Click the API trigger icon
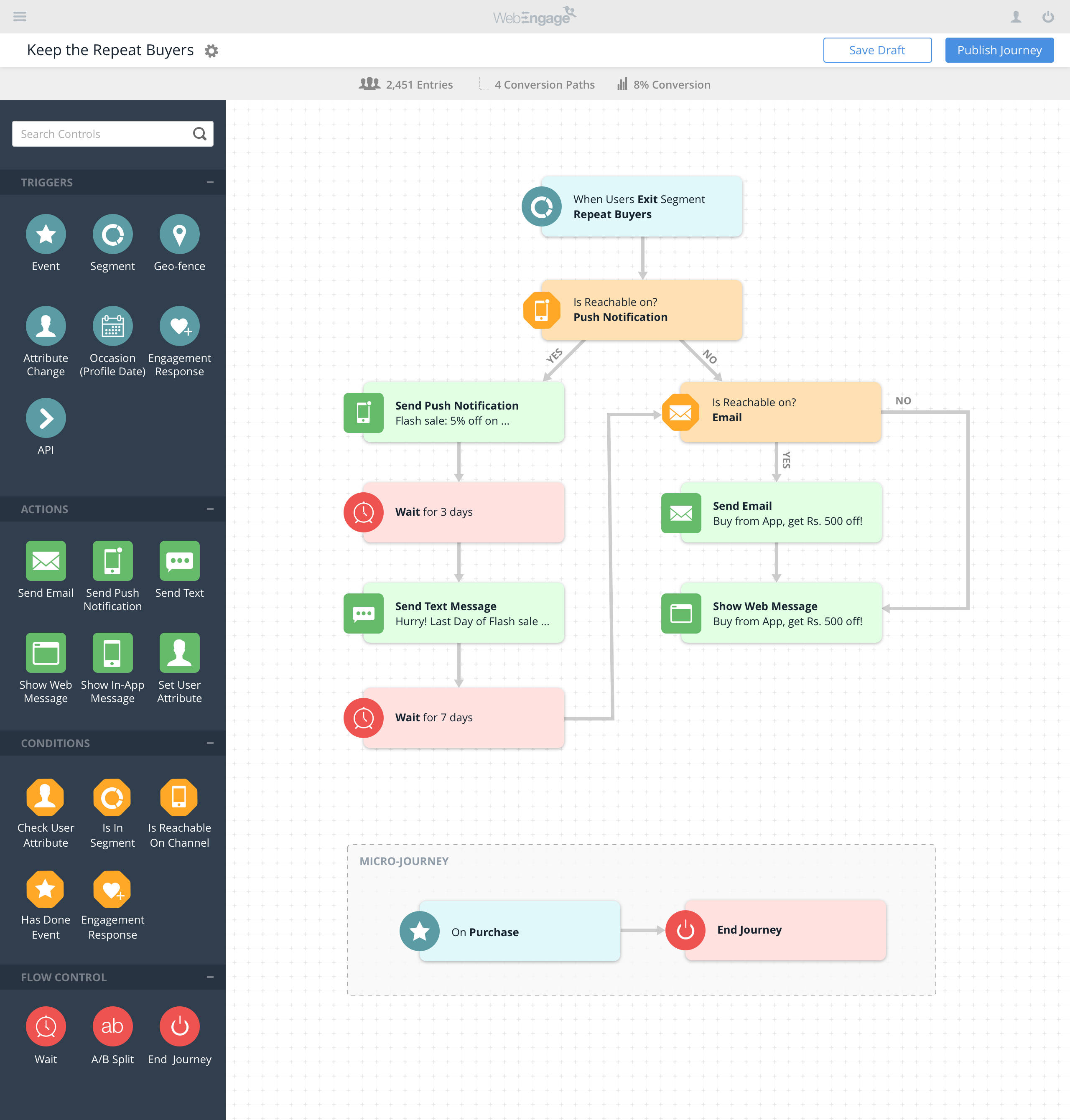 [46, 418]
